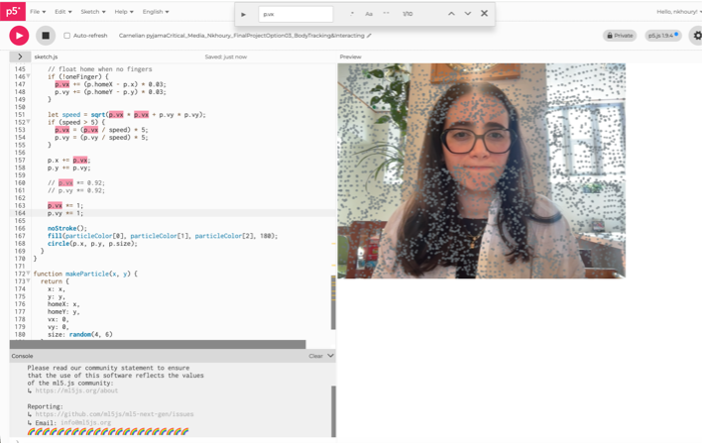The image size is (705, 446).
Task: Click the p5.js 1.9.4 version button
Action: (663, 36)
